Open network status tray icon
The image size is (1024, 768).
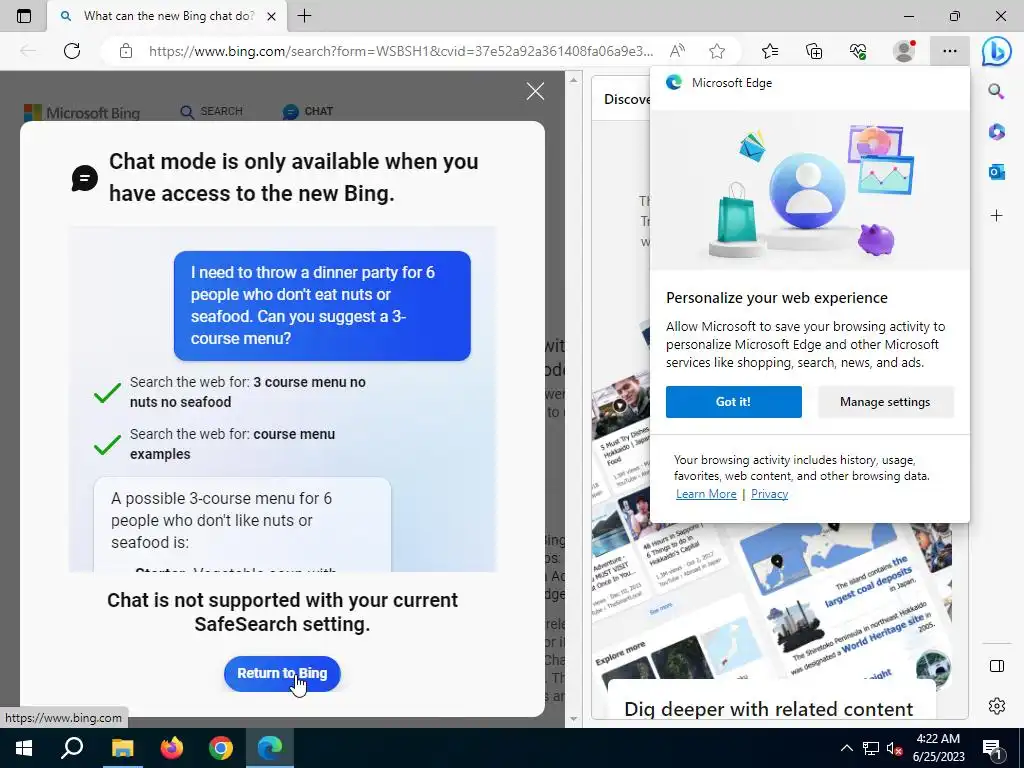point(871,748)
